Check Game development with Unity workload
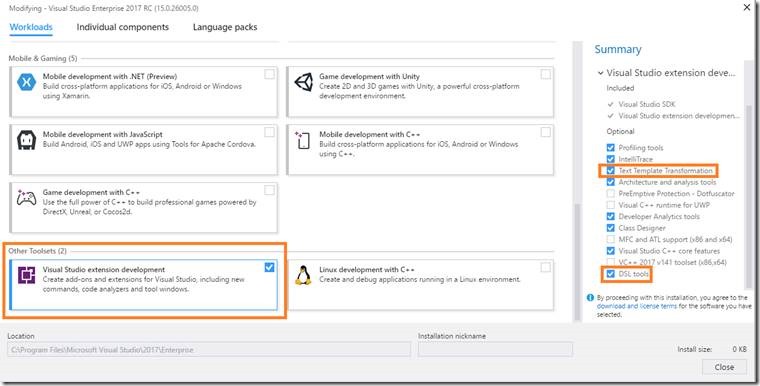This screenshot has height=386, width=760. coord(546,74)
